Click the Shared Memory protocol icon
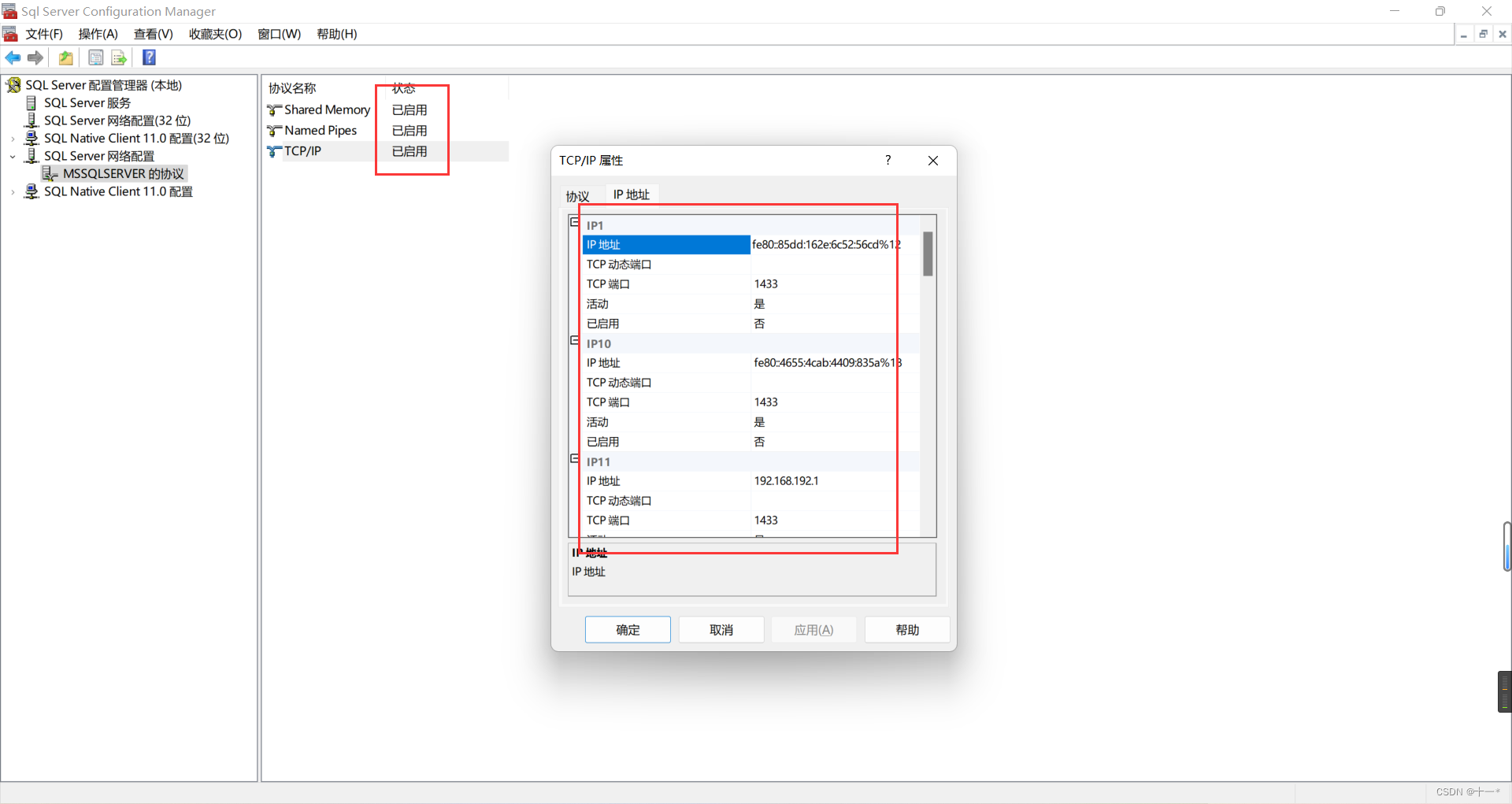The image size is (1512, 804). 274,110
